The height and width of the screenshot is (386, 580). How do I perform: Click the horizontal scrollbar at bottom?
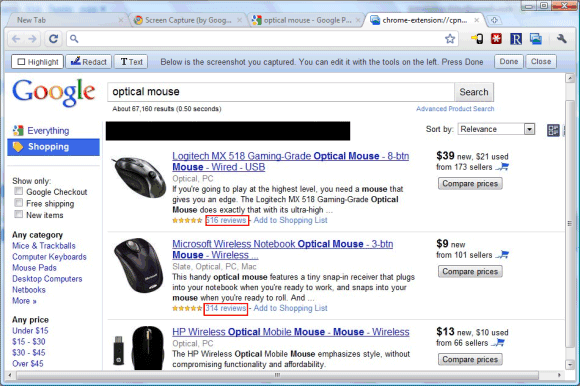277,375
